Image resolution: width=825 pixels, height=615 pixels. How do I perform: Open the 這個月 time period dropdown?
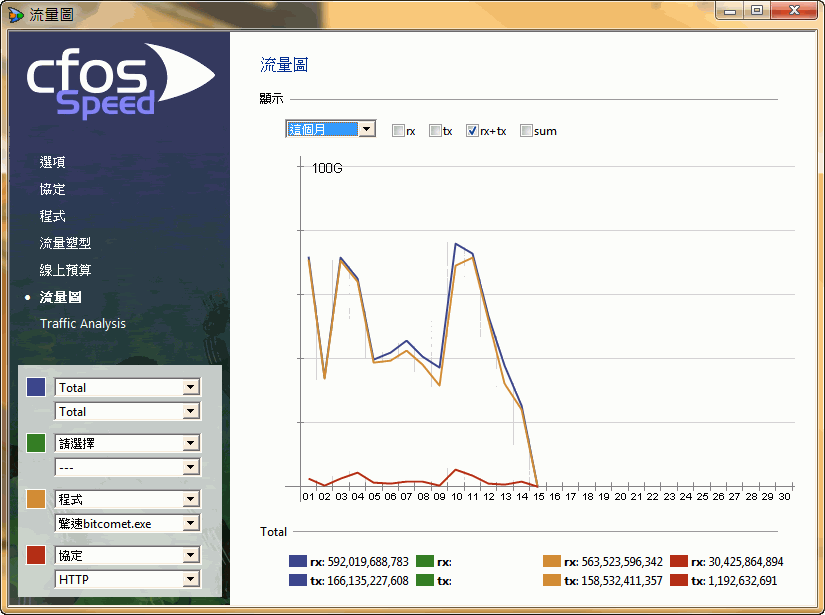pos(367,129)
